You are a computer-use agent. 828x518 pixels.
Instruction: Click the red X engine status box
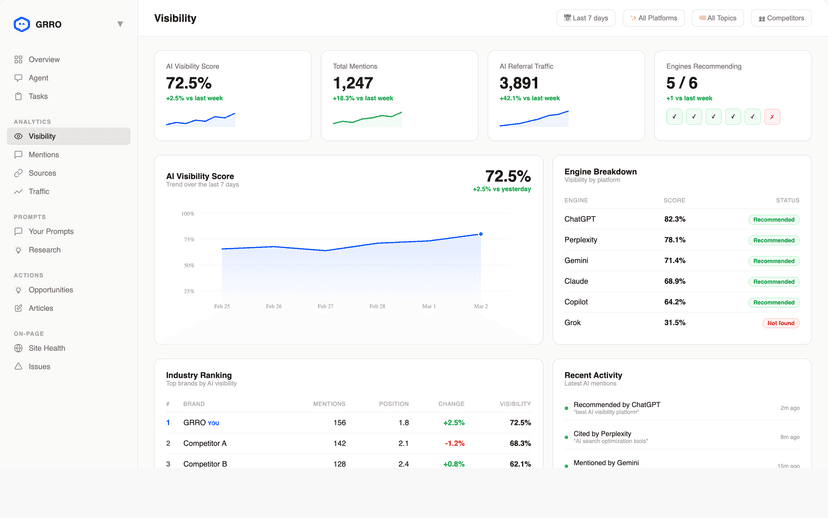pos(772,117)
